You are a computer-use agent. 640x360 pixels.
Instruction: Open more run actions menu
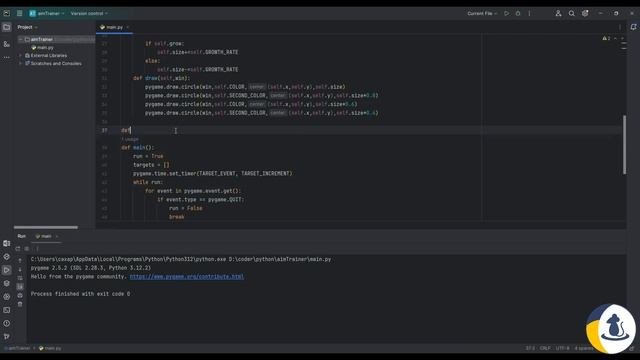(529, 13)
